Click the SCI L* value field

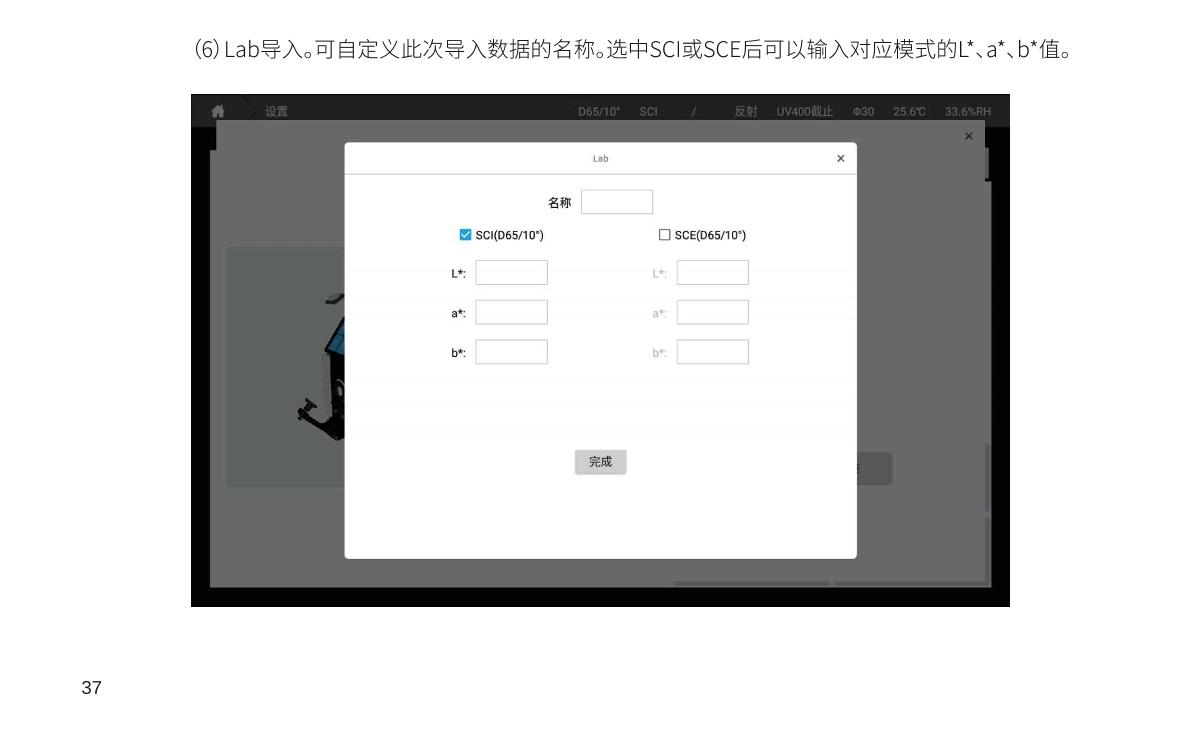(x=511, y=273)
